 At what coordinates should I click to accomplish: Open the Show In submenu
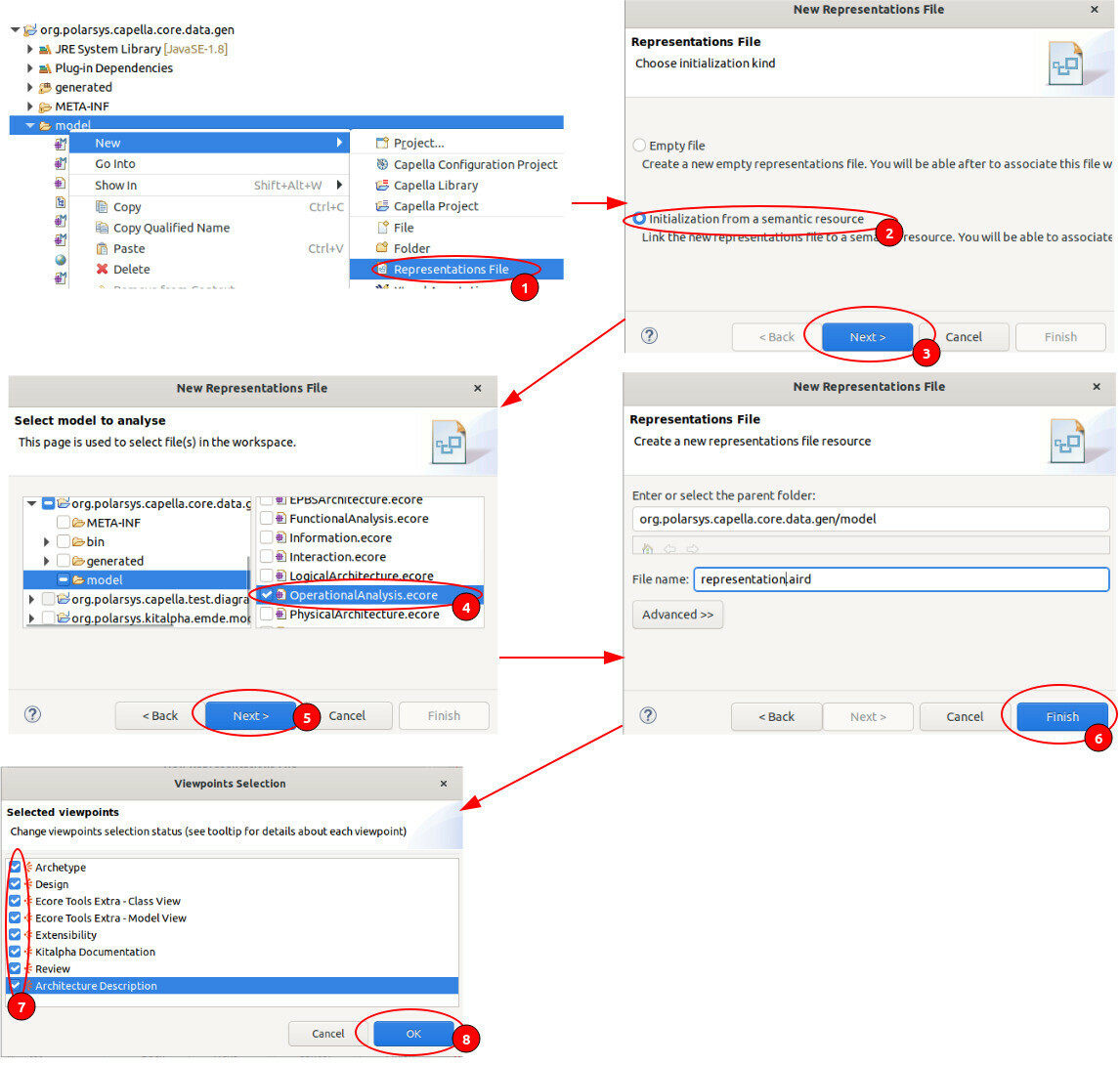(x=209, y=186)
